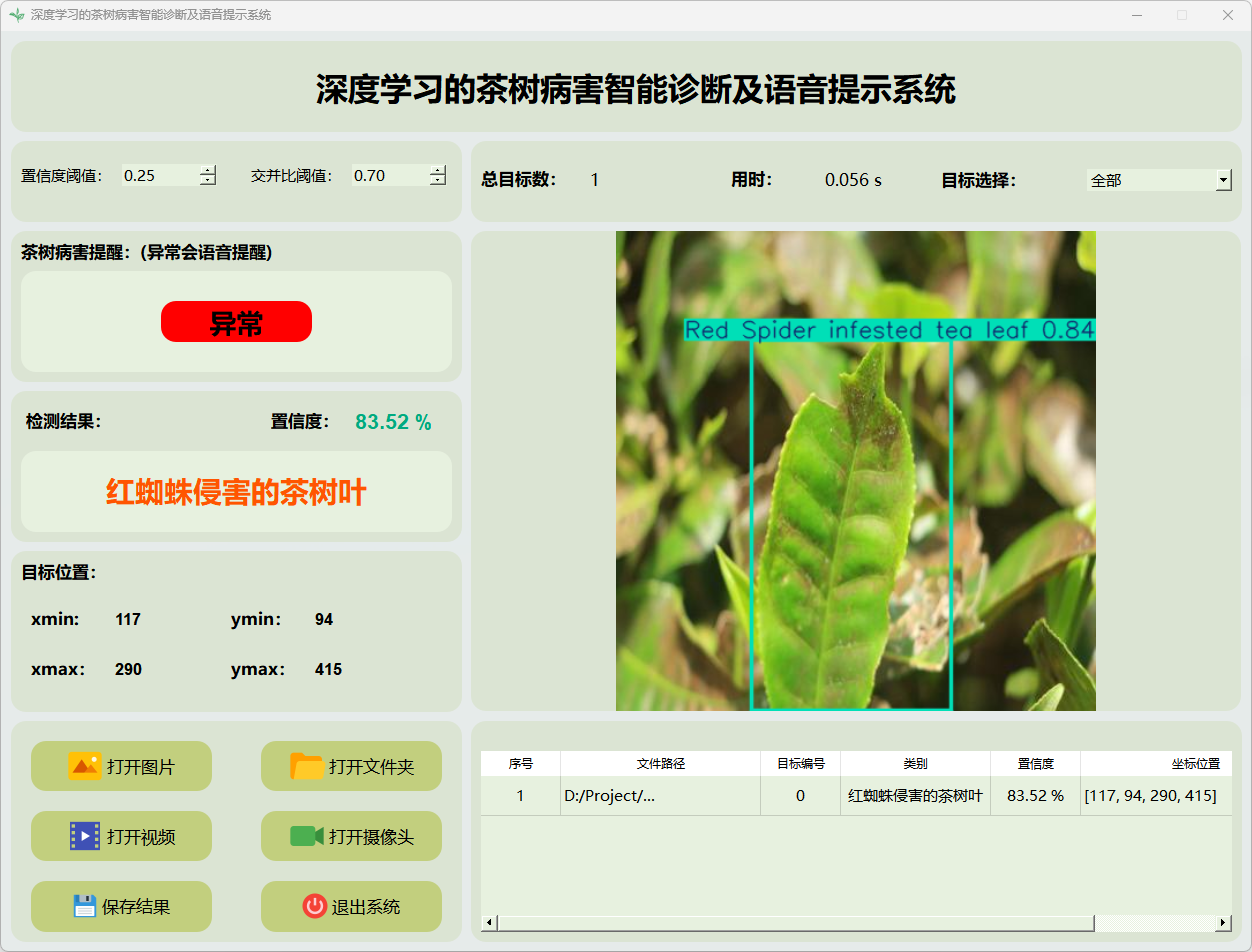Click the red power icon to exit
This screenshot has height=952, width=1252.
tap(314, 906)
